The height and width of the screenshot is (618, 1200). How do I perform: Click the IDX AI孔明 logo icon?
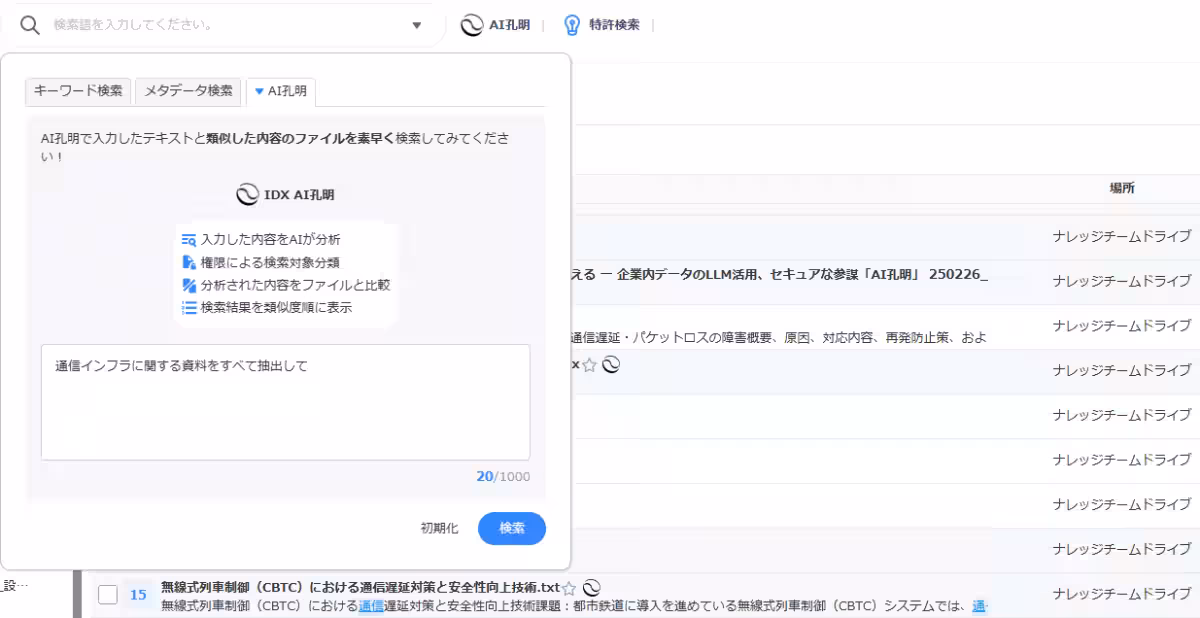point(249,195)
